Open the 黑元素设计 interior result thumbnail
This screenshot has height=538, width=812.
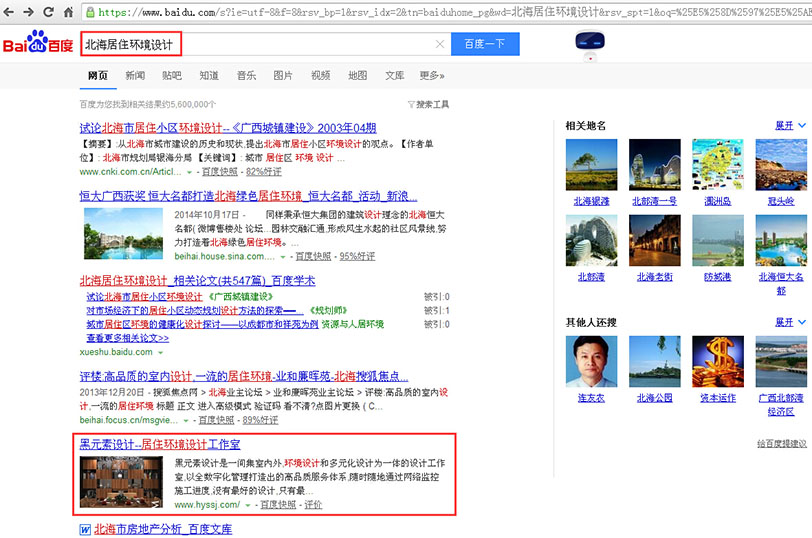click(x=122, y=482)
